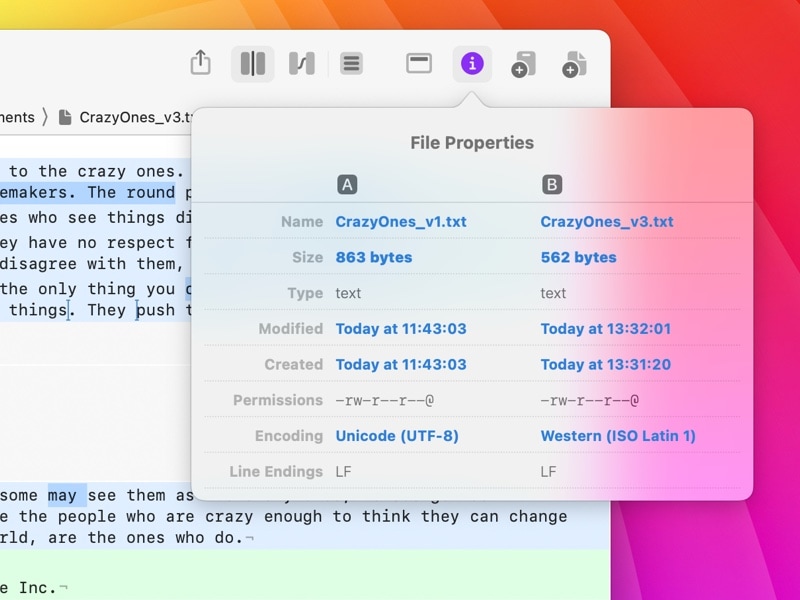Click the Type label in the properties
Screen dimensions: 800x600
click(x=305, y=293)
